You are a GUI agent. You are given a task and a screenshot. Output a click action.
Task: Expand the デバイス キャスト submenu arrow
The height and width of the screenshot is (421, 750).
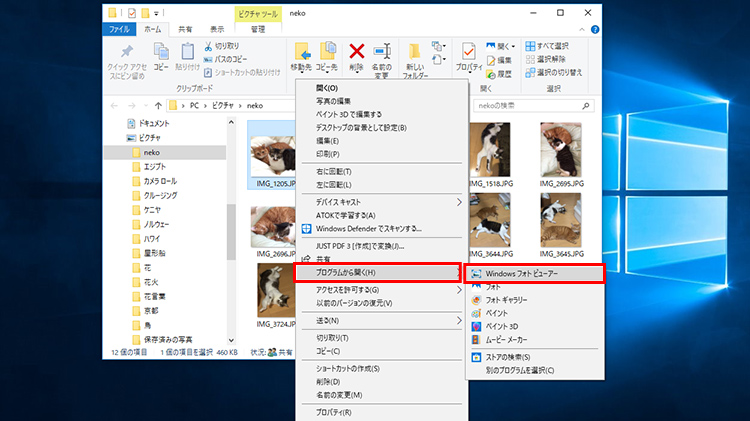(x=459, y=202)
